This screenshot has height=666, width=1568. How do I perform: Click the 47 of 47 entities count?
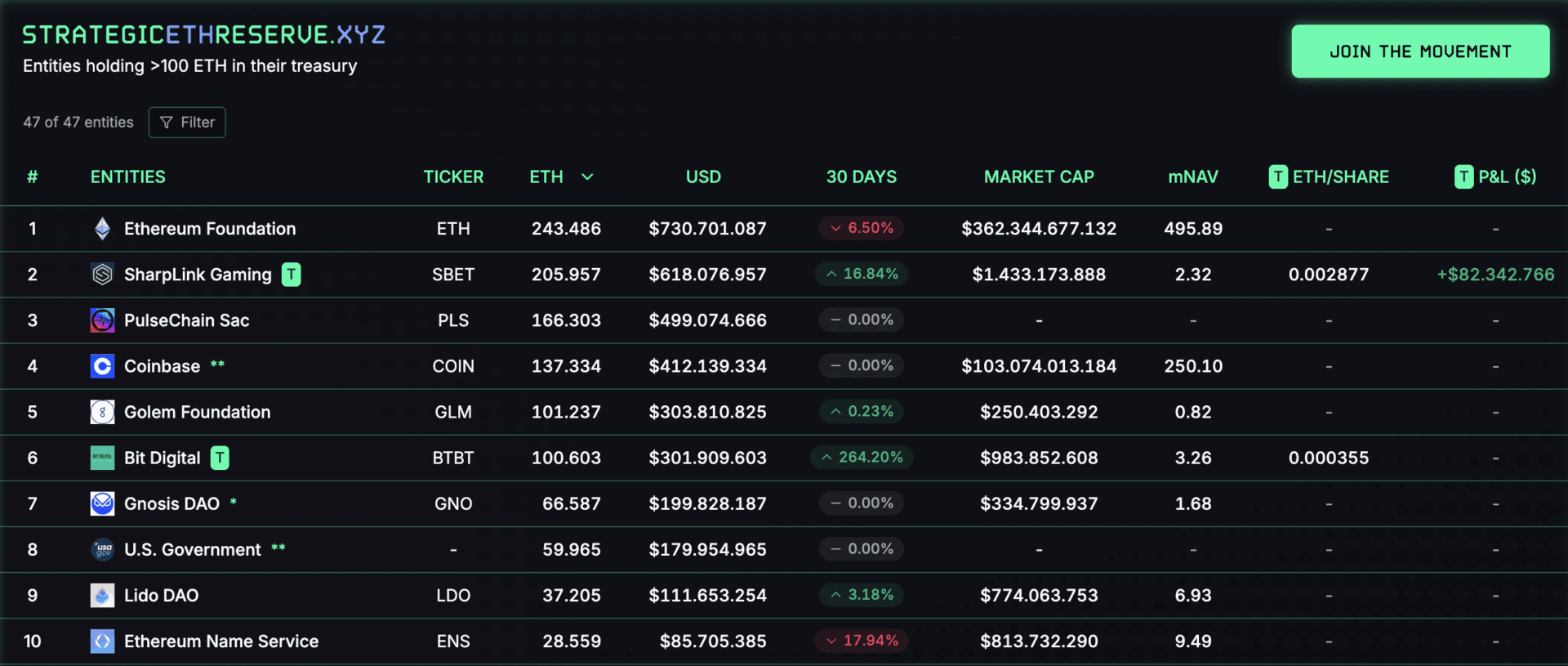(x=78, y=123)
